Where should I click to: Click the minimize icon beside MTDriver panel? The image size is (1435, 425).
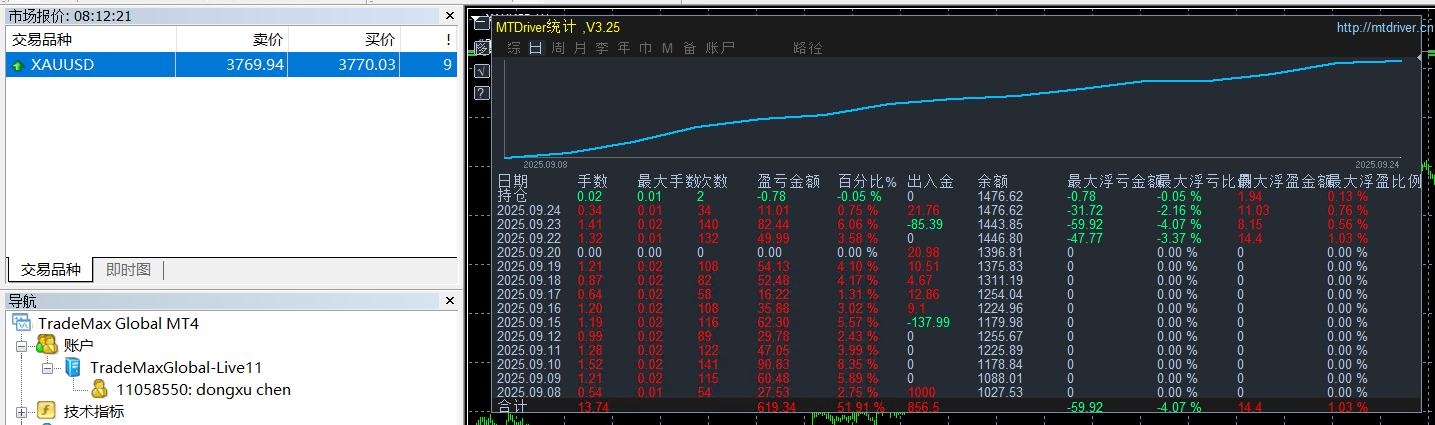pyautogui.click(x=481, y=21)
